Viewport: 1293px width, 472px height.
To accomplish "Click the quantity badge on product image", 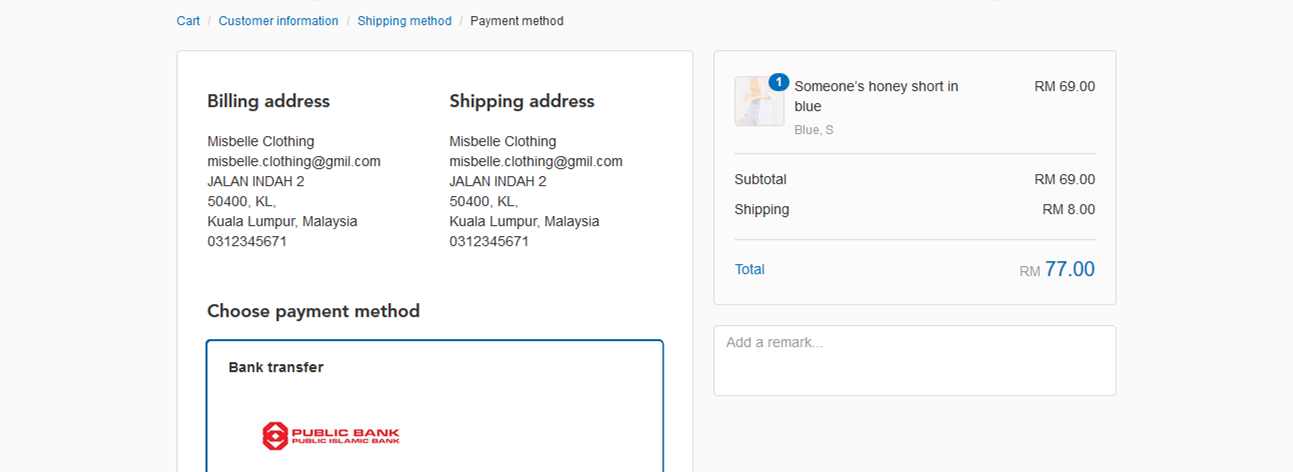I will pyautogui.click(x=779, y=82).
